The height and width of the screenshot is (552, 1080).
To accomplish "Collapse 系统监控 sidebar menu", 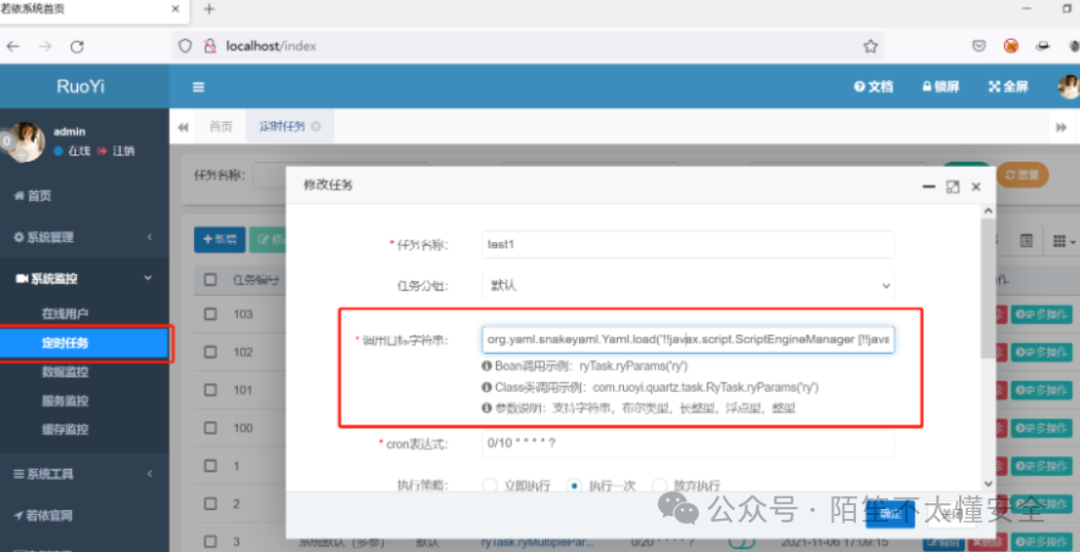I will tap(84, 278).
